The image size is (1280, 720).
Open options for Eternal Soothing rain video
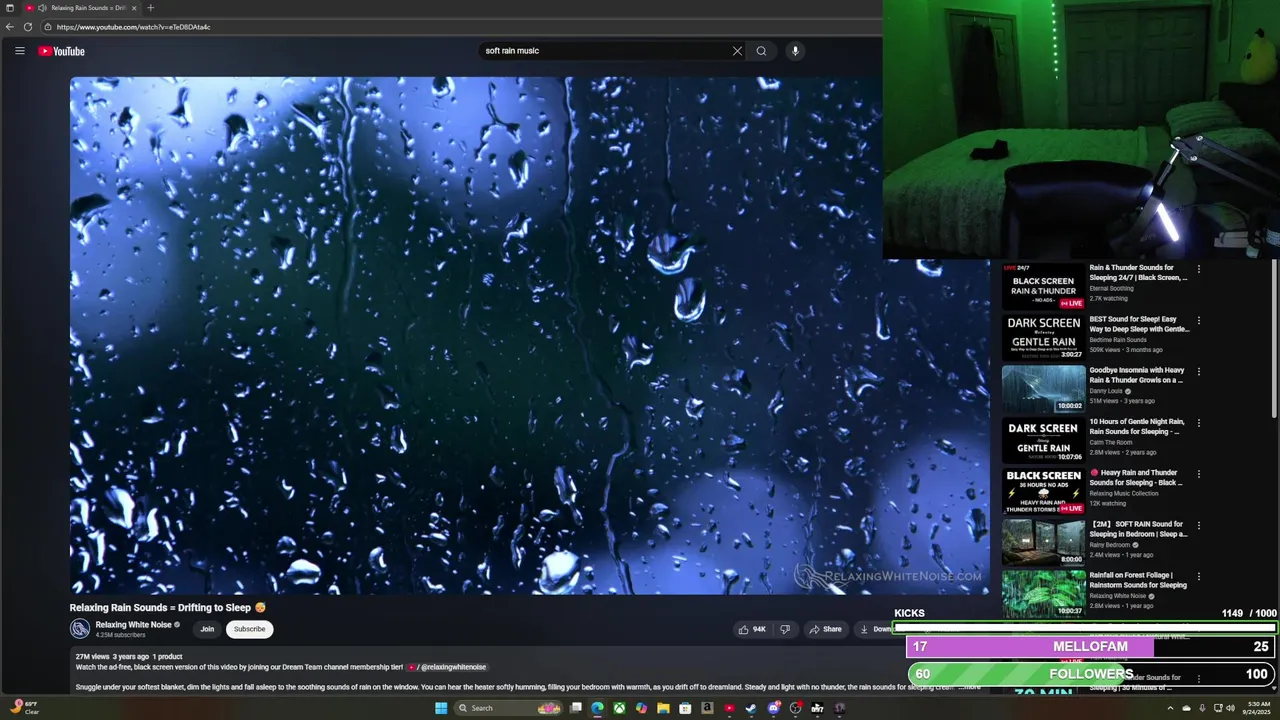pos(1199,269)
